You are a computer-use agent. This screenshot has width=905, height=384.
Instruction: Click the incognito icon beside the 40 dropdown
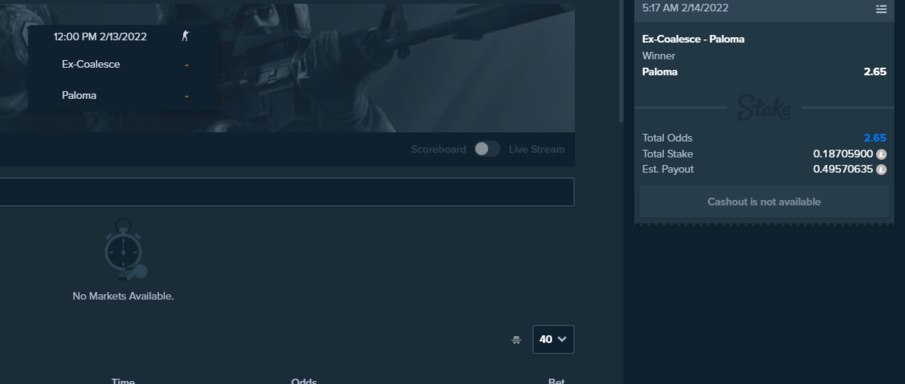tap(516, 340)
